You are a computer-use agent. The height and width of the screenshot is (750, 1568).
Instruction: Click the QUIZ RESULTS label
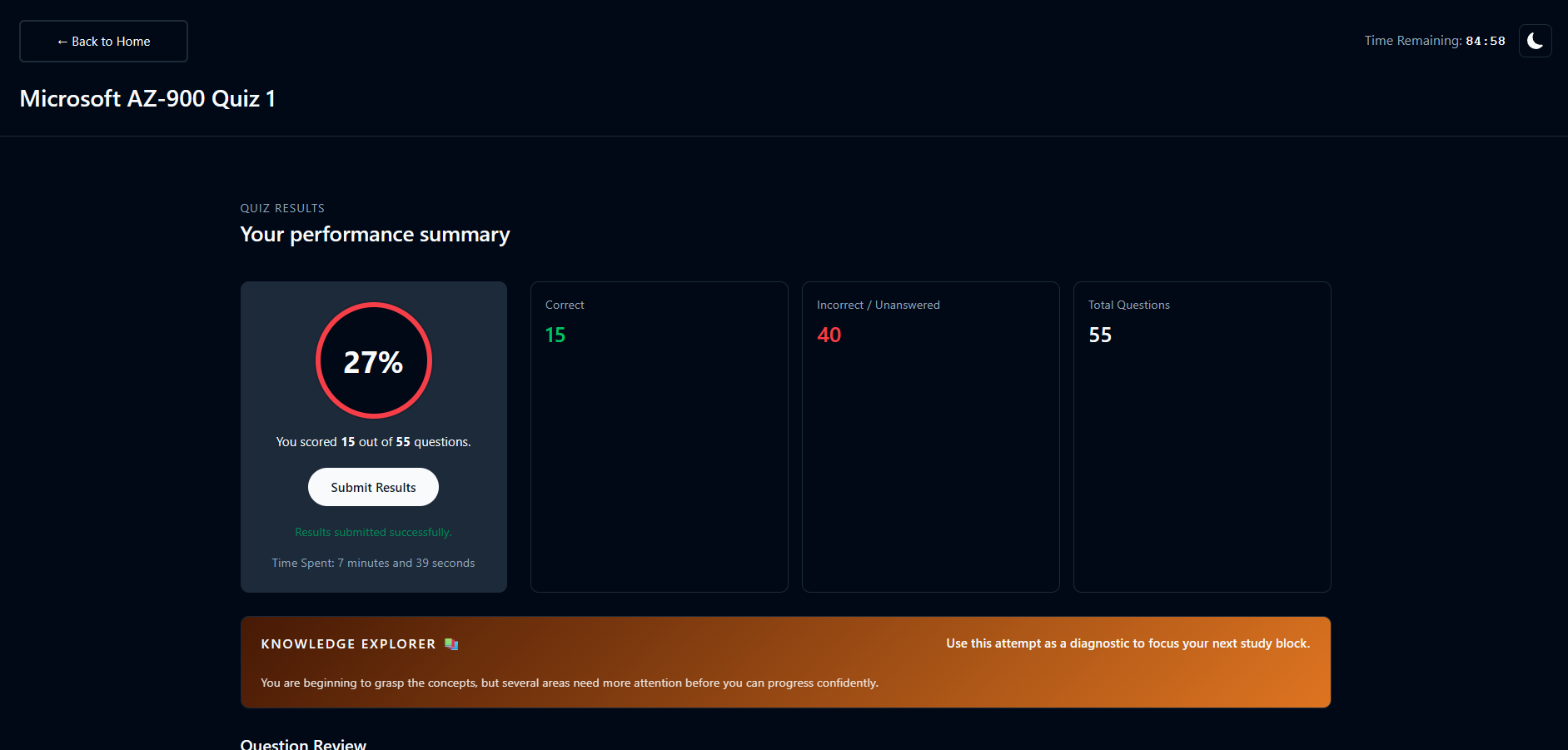282,208
